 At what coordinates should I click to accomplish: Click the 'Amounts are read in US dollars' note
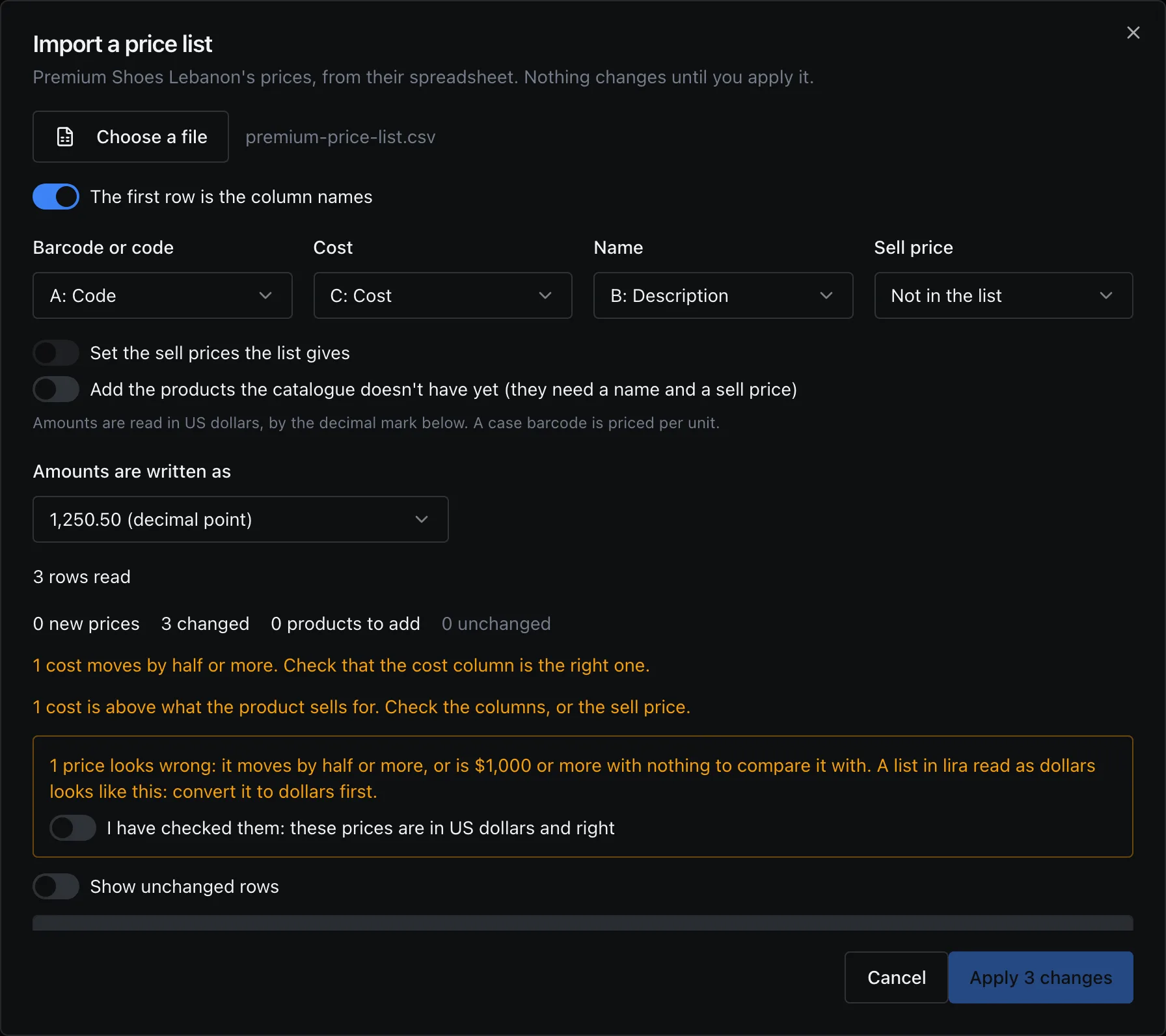pyautogui.click(x=377, y=423)
